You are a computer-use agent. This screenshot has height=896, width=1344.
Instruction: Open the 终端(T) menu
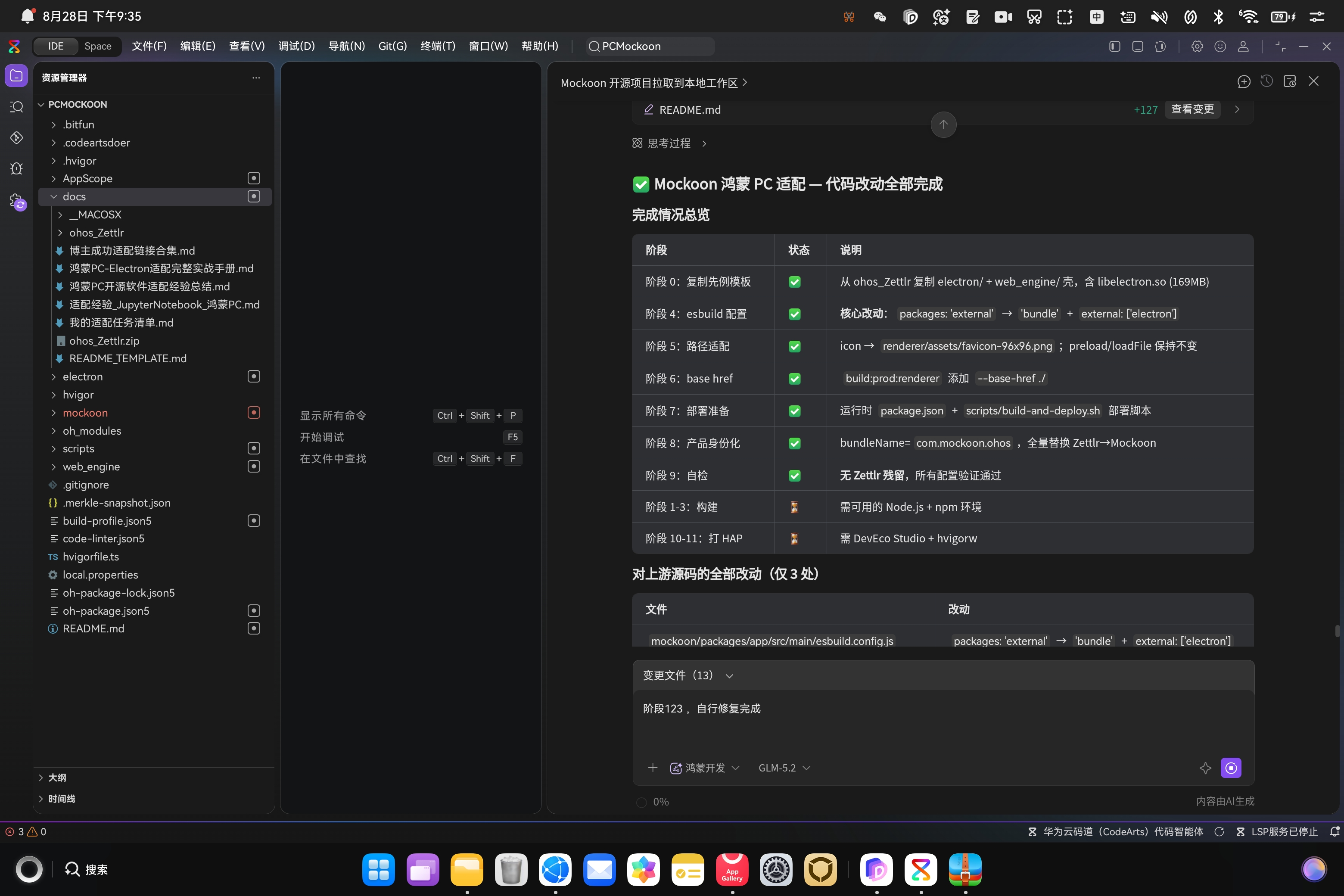(x=438, y=46)
